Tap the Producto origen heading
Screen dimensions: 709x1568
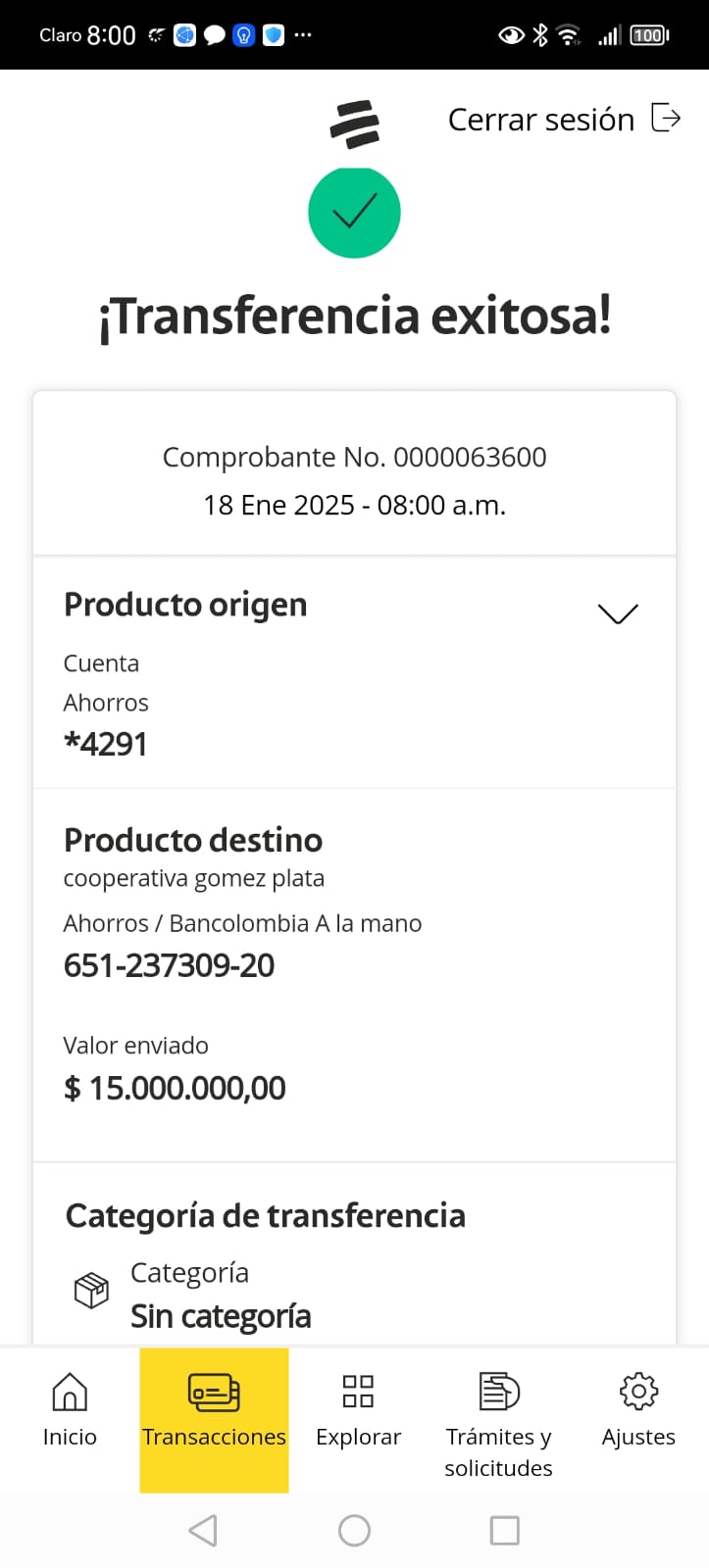point(185,605)
